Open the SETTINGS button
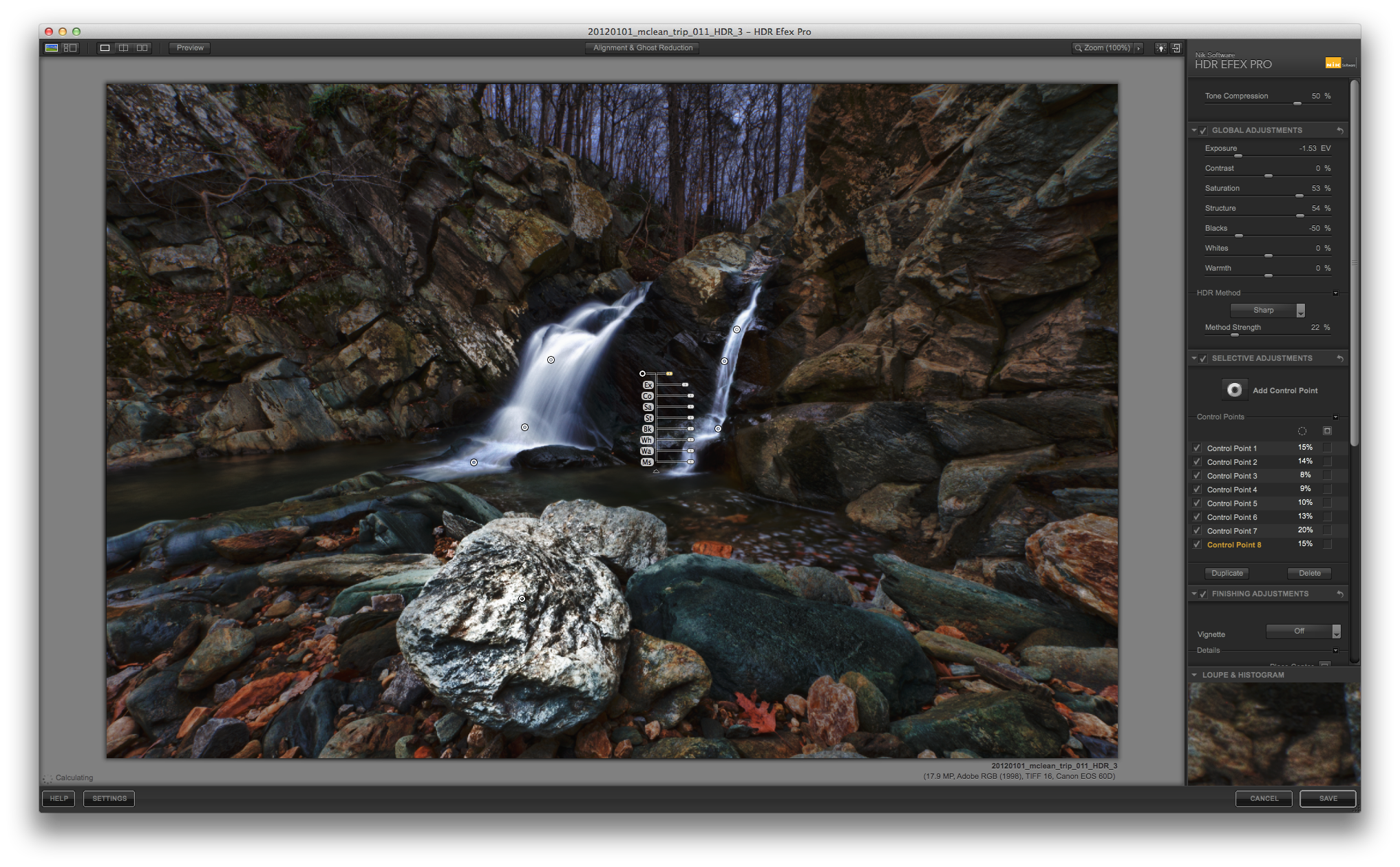Image resolution: width=1400 pixels, height=867 pixels. (109, 798)
